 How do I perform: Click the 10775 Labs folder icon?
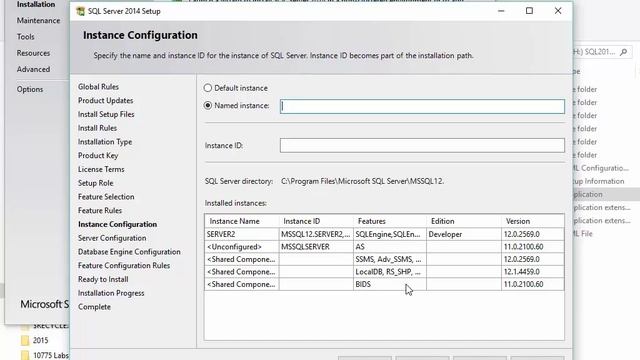pos(25,355)
